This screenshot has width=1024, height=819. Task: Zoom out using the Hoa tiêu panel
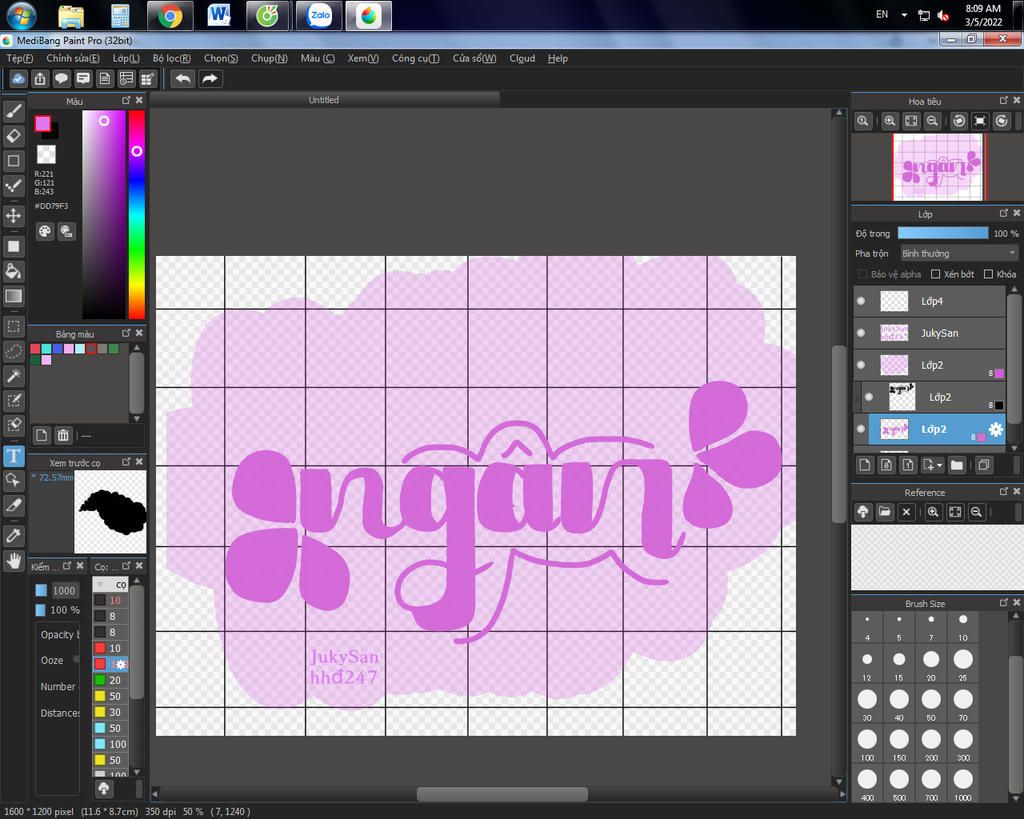point(933,121)
